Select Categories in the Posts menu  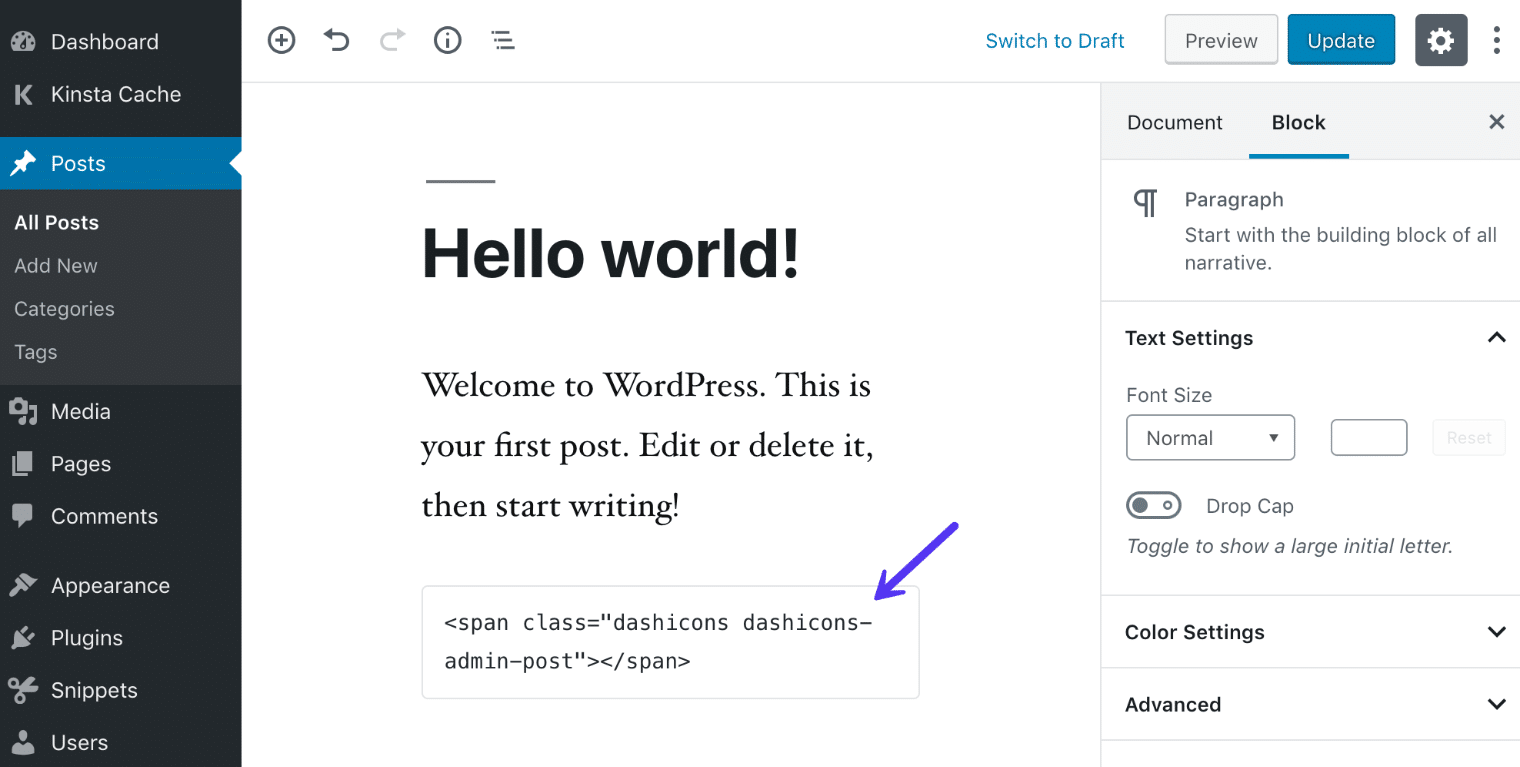tap(63, 308)
